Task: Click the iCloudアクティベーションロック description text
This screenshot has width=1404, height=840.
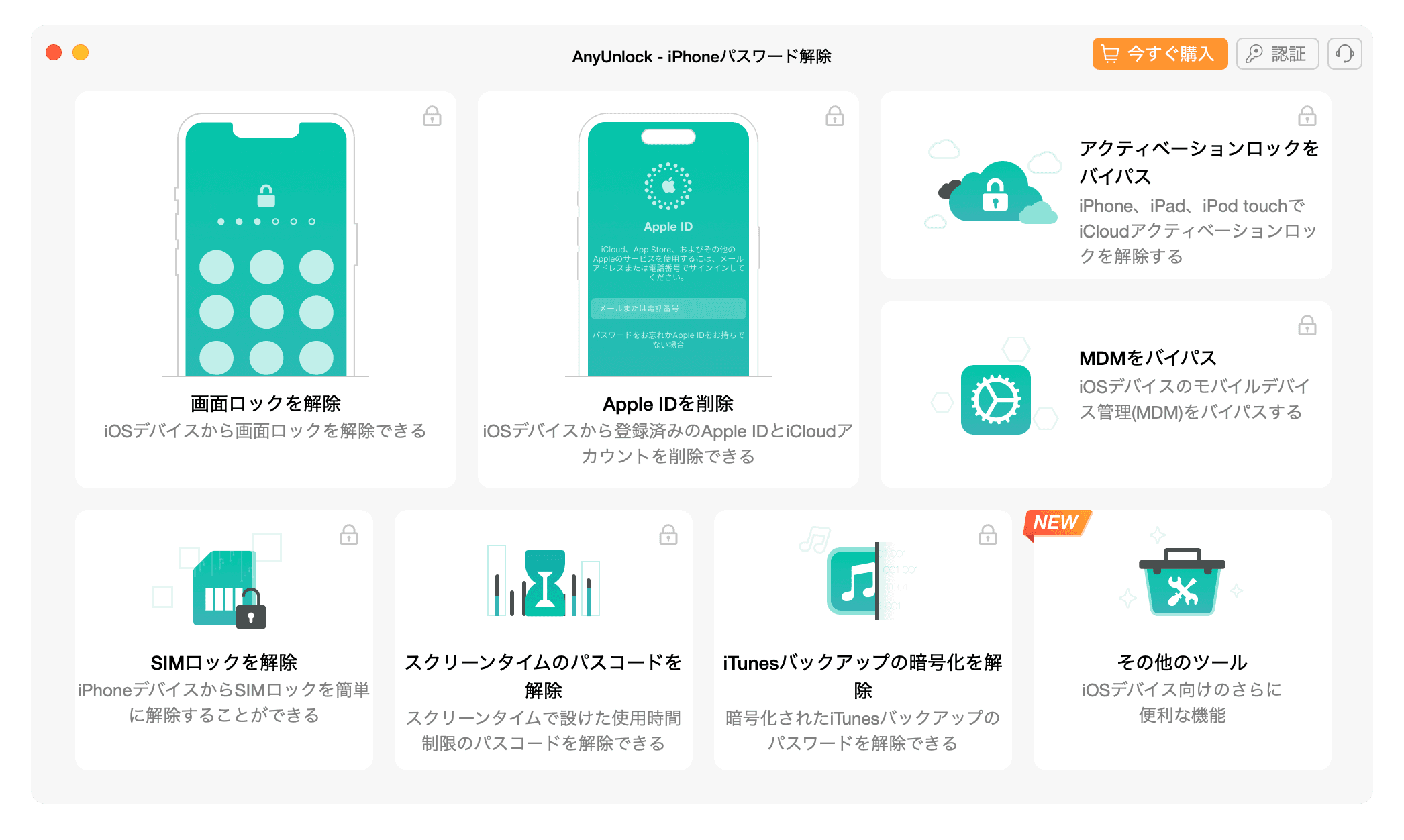Action: point(1199,231)
